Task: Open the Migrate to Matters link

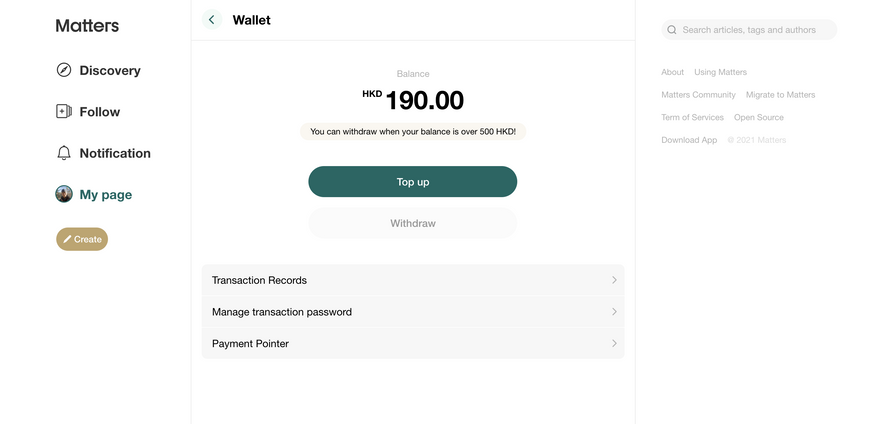Action: [780, 94]
